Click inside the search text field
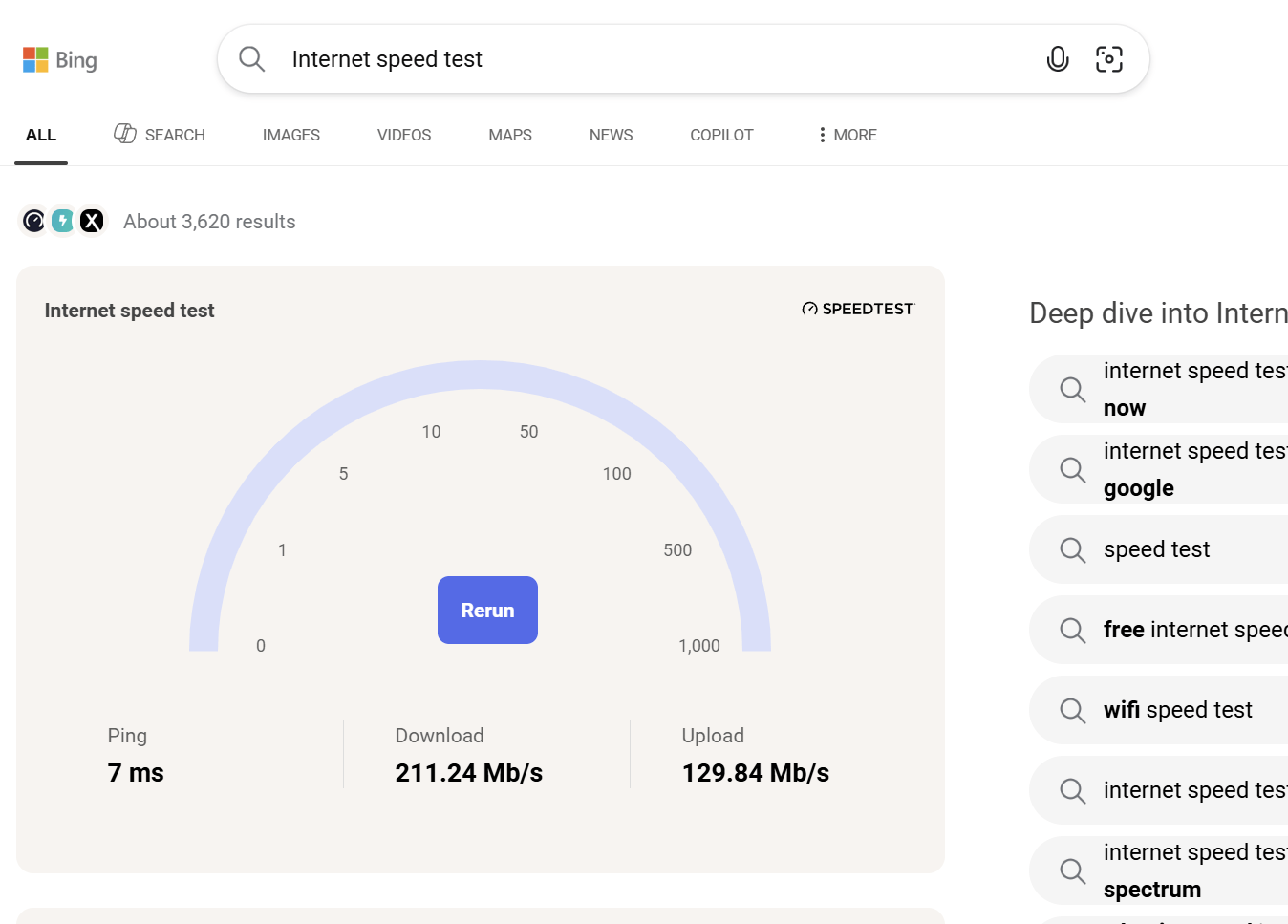 (650, 59)
